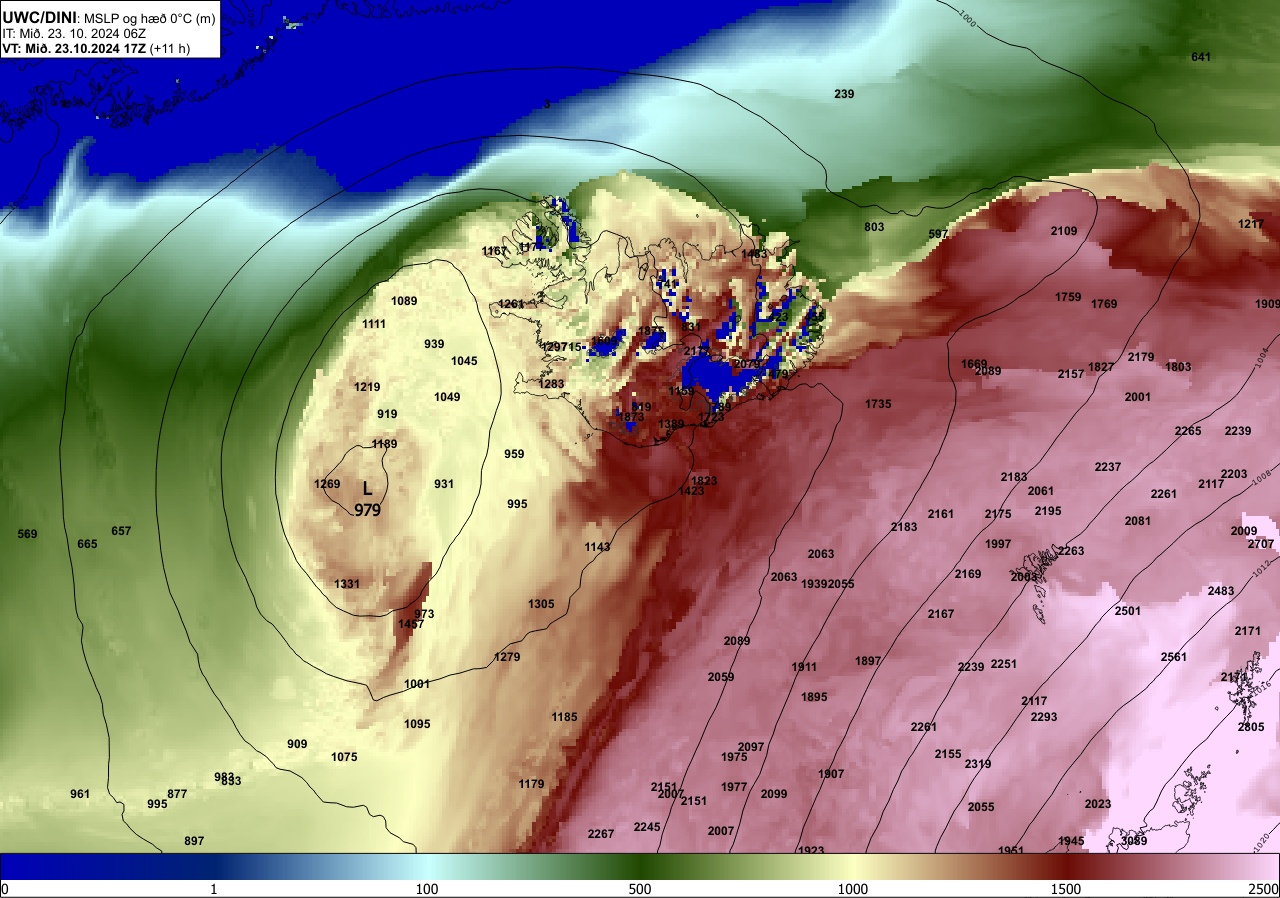Click the 2059 height value
Viewport: 1280px width, 898px height.
click(721, 677)
